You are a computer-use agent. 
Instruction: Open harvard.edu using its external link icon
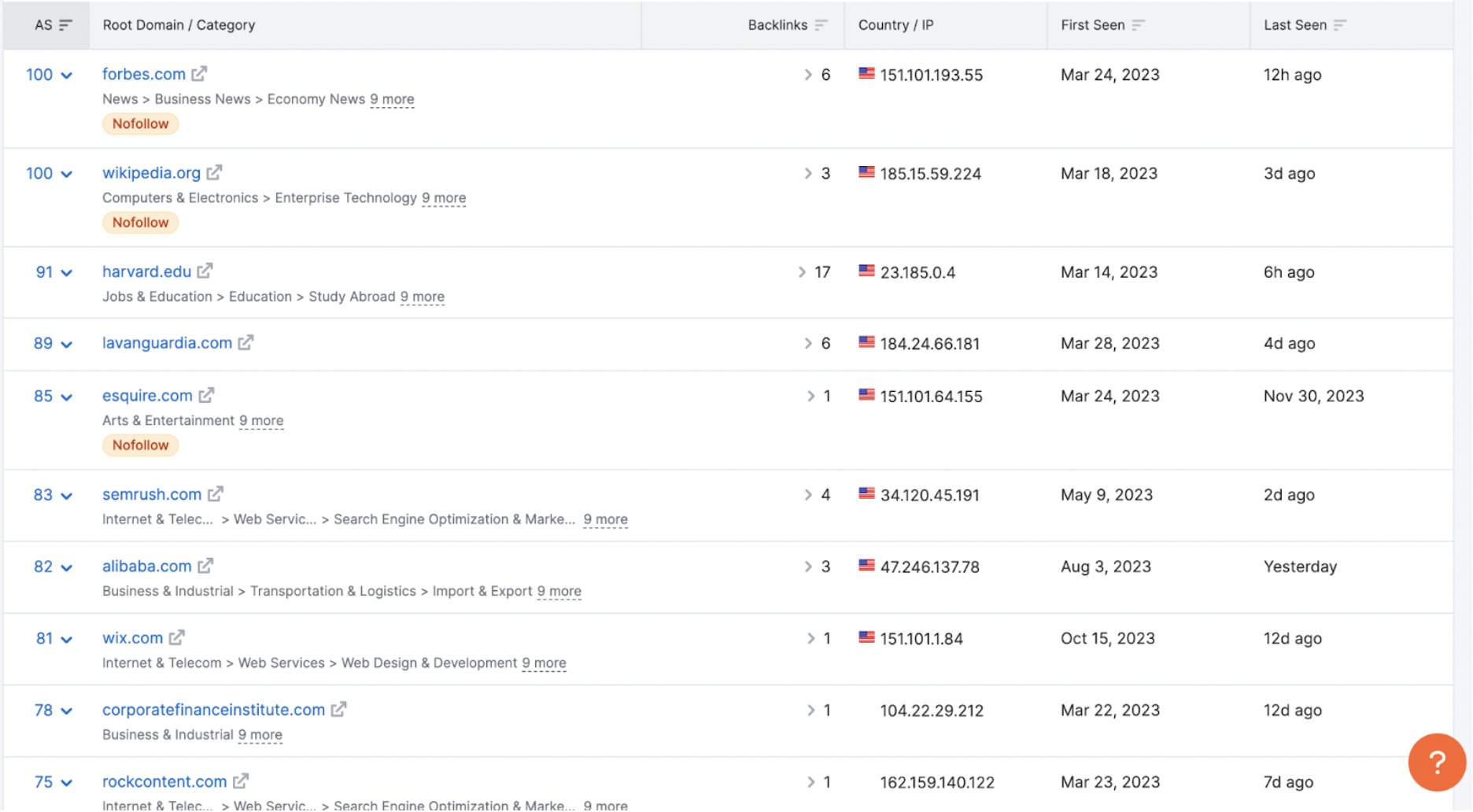coord(205,271)
